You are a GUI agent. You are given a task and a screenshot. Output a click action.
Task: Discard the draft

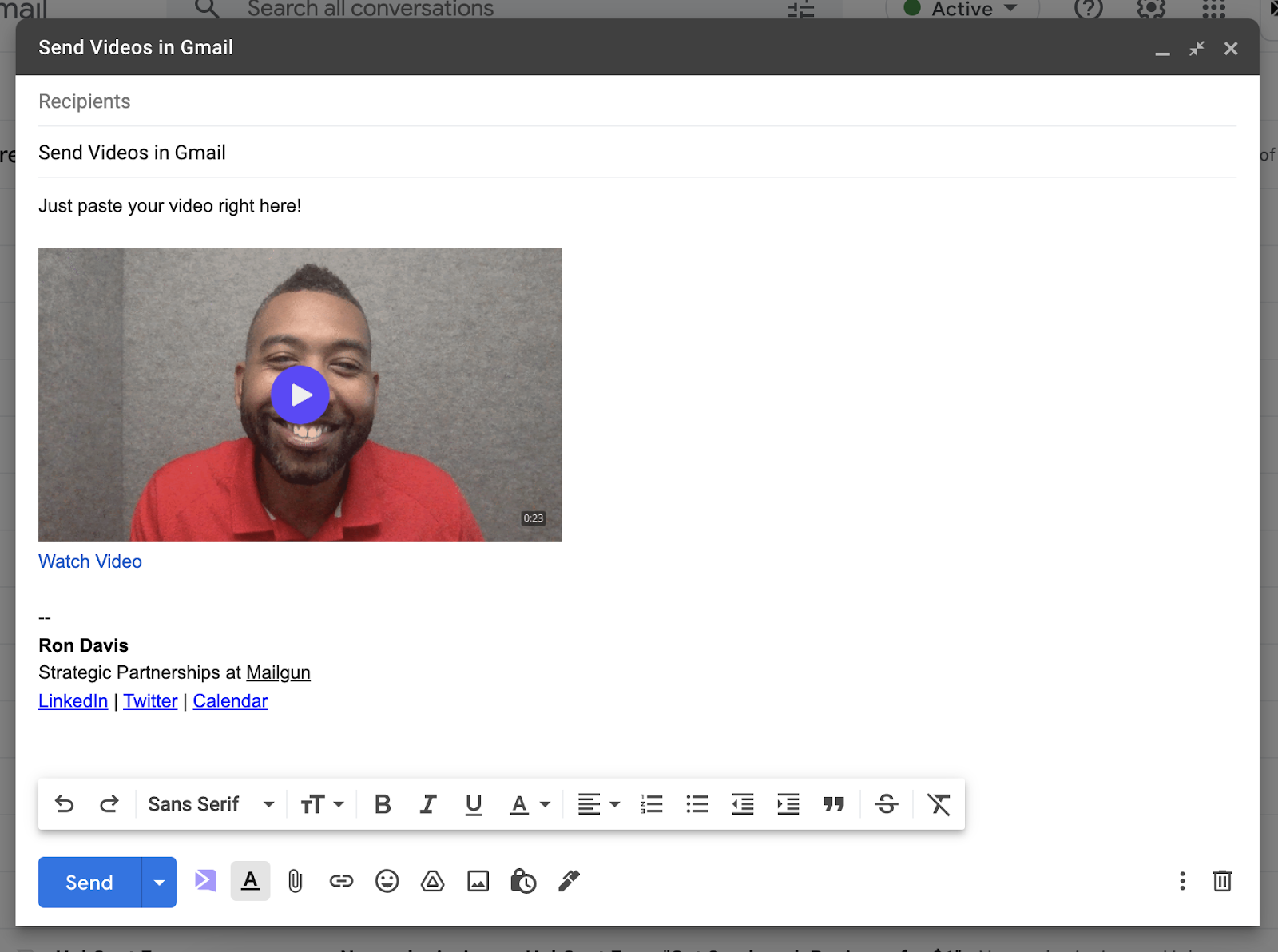pyautogui.click(x=1222, y=881)
